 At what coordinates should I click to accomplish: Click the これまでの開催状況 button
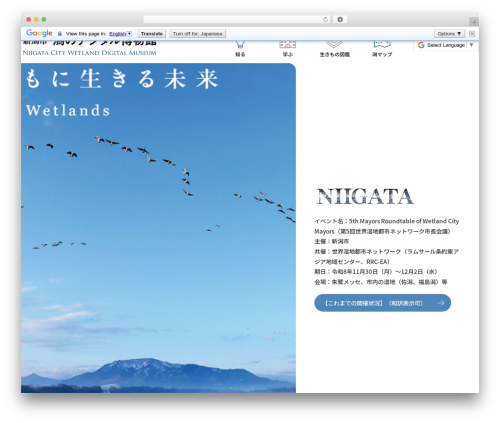tap(382, 303)
